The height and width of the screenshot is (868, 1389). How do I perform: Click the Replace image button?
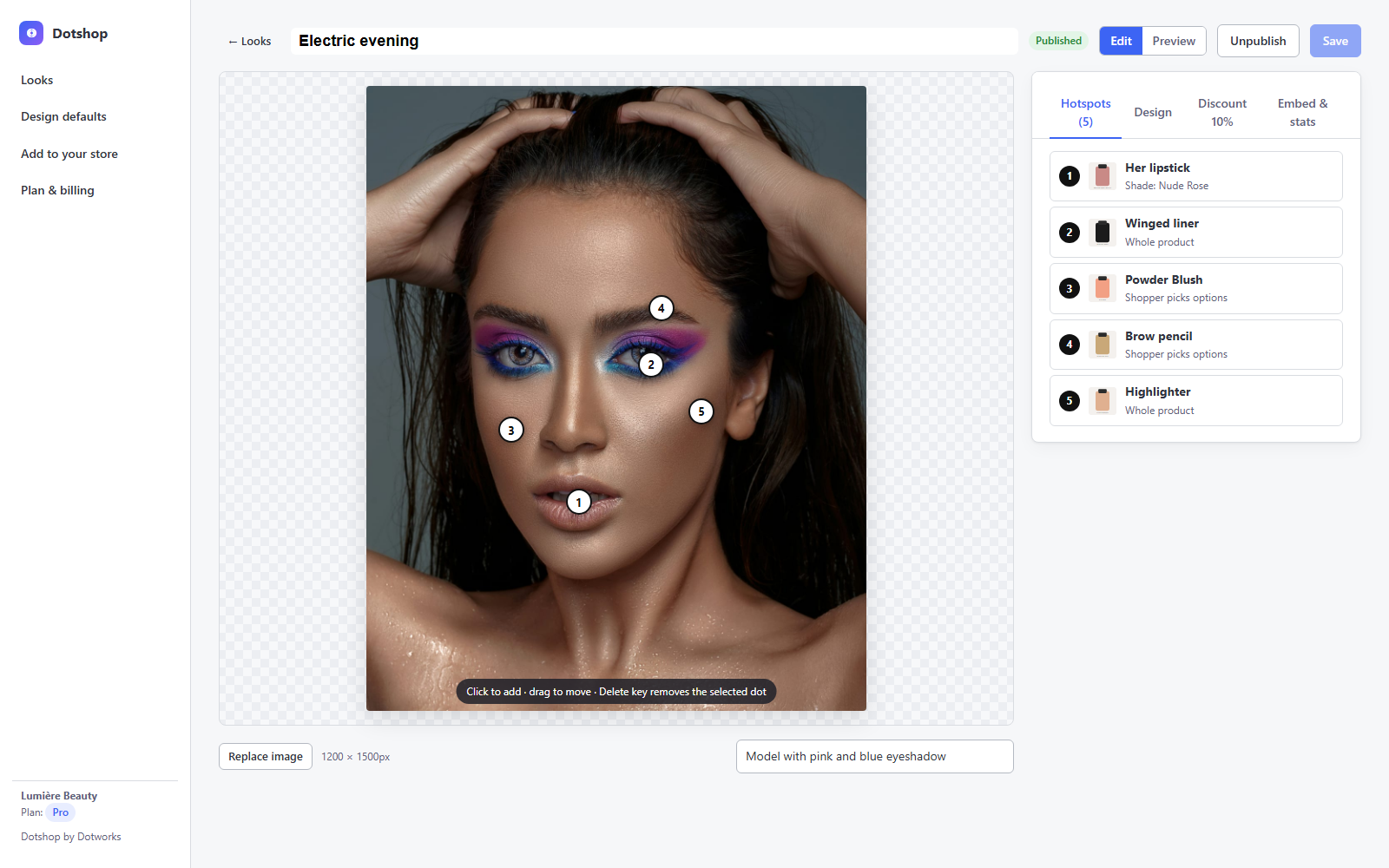pyautogui.click(x=266, y=756)
